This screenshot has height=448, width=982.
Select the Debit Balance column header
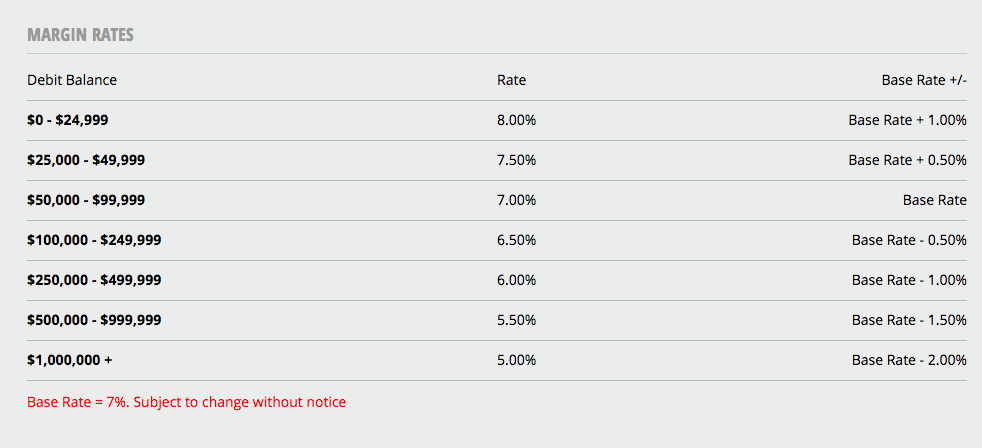[72, 80]
